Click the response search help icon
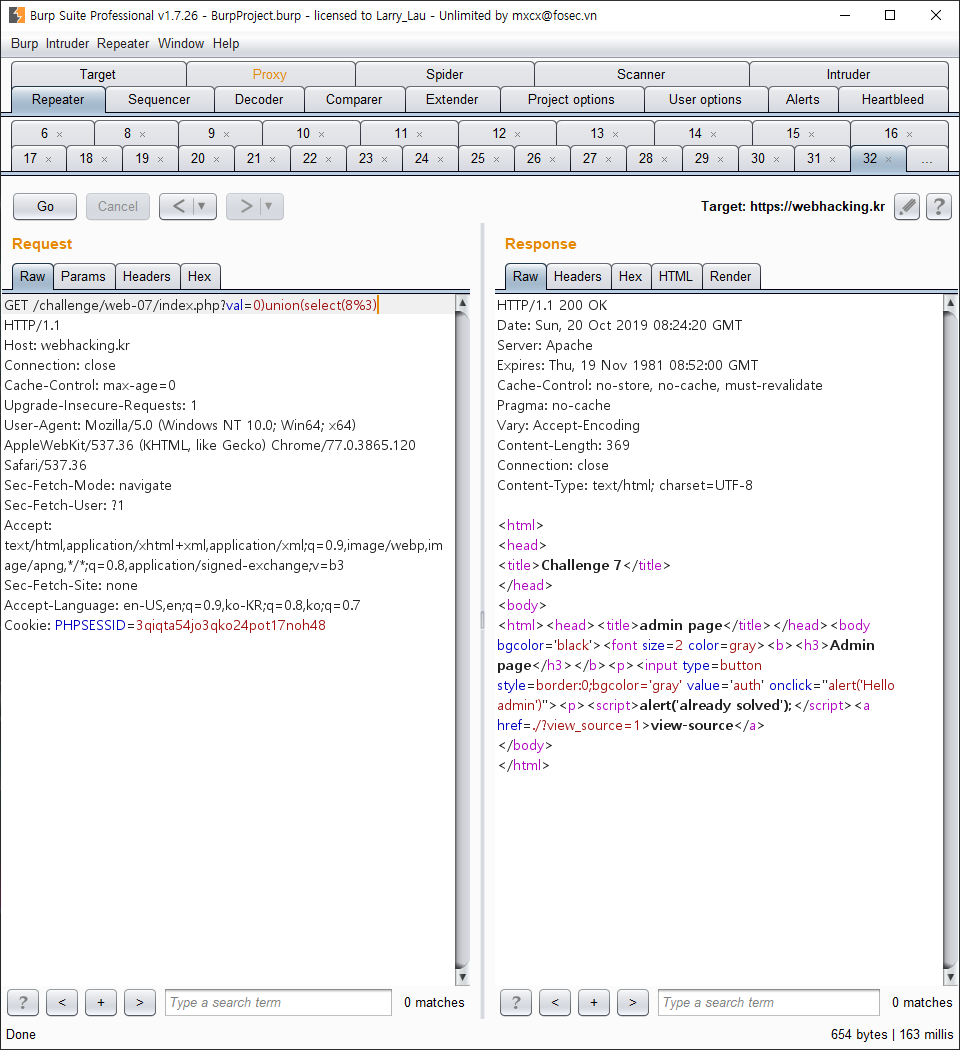The width and height of the screenshot is (960, 1050). click(515, 1002)
